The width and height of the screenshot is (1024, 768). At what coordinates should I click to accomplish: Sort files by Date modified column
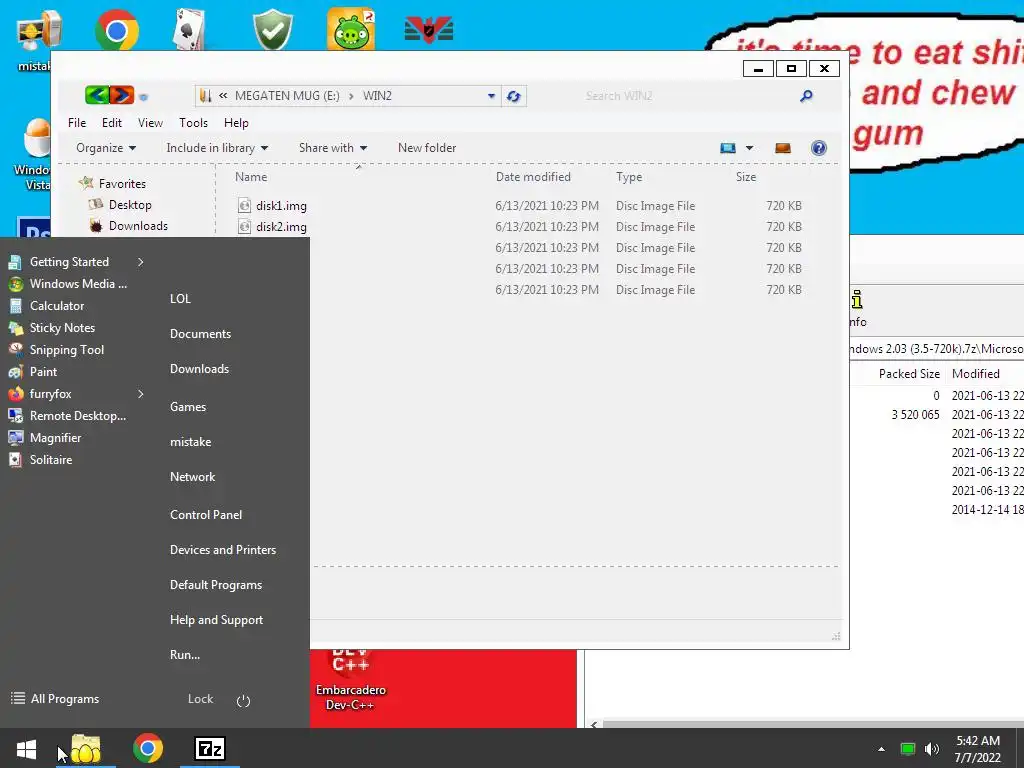533,177
